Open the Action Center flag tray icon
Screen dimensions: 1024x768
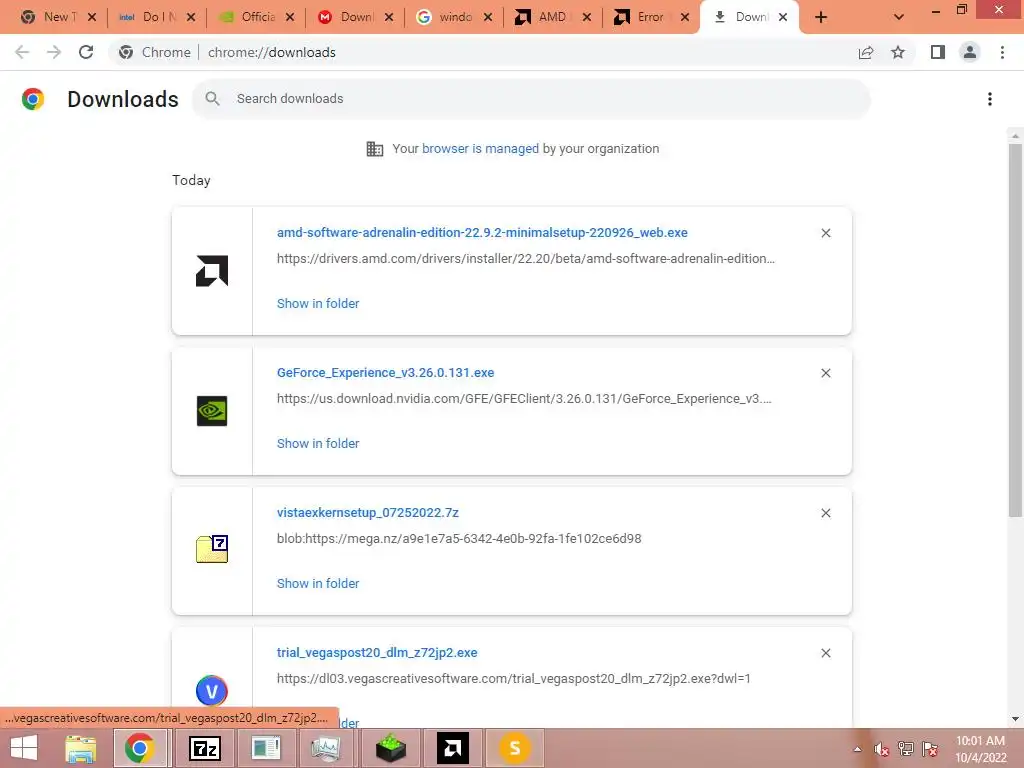930,749
